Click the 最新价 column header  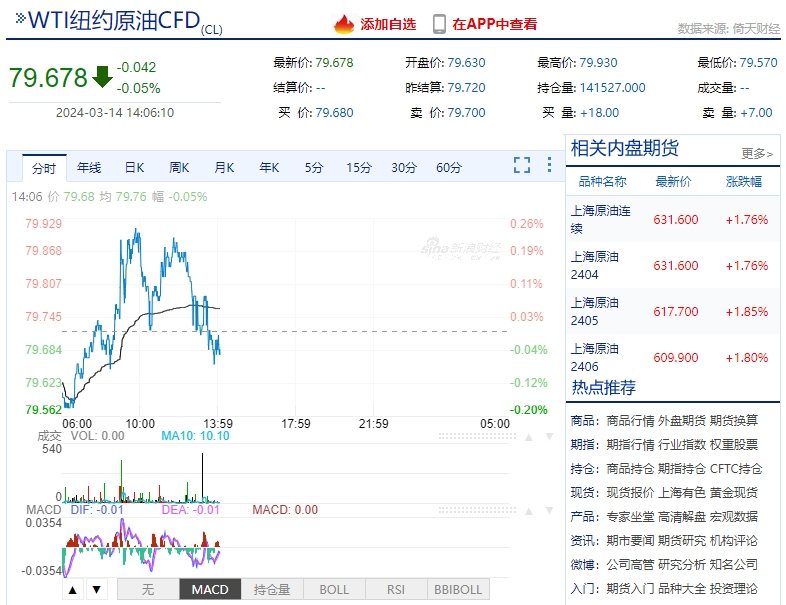point(673,181)
